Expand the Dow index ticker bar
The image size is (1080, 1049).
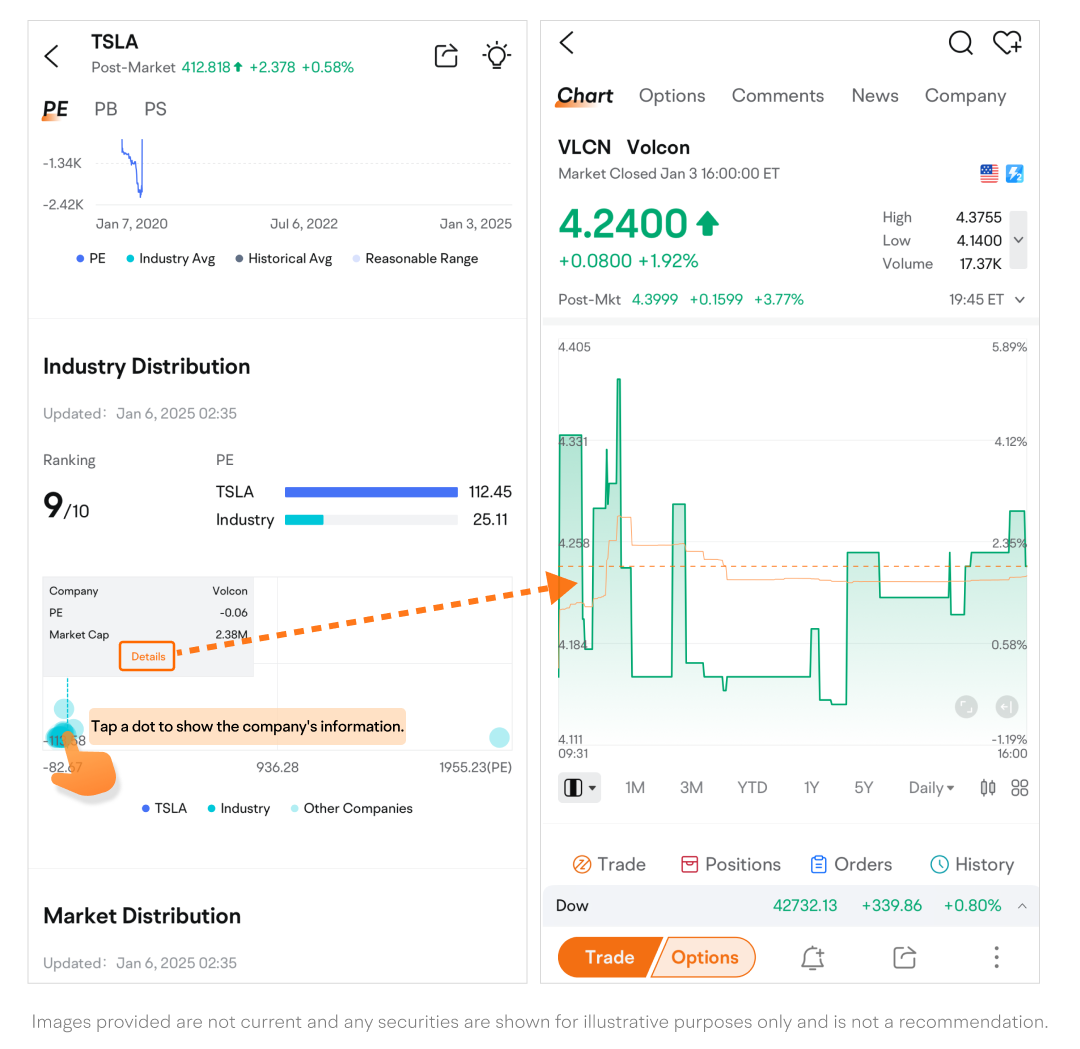click(x=1022, y=906)
